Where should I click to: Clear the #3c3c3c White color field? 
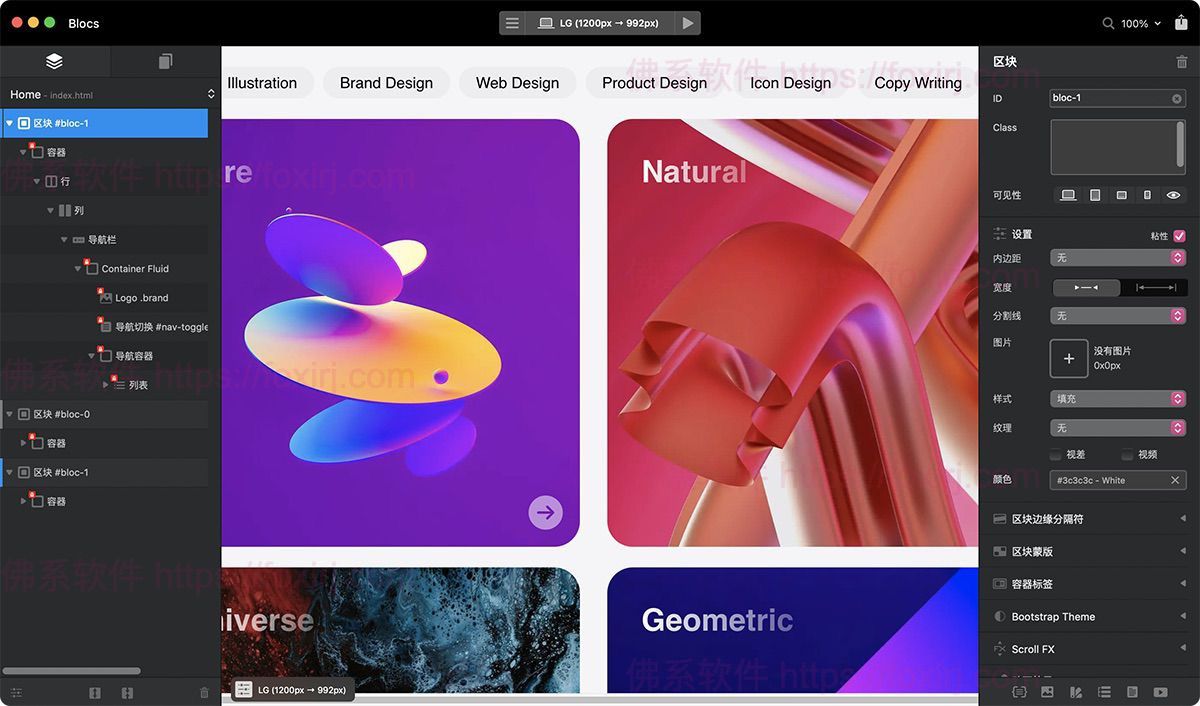pyautogui.click(x=1175, y=480)
